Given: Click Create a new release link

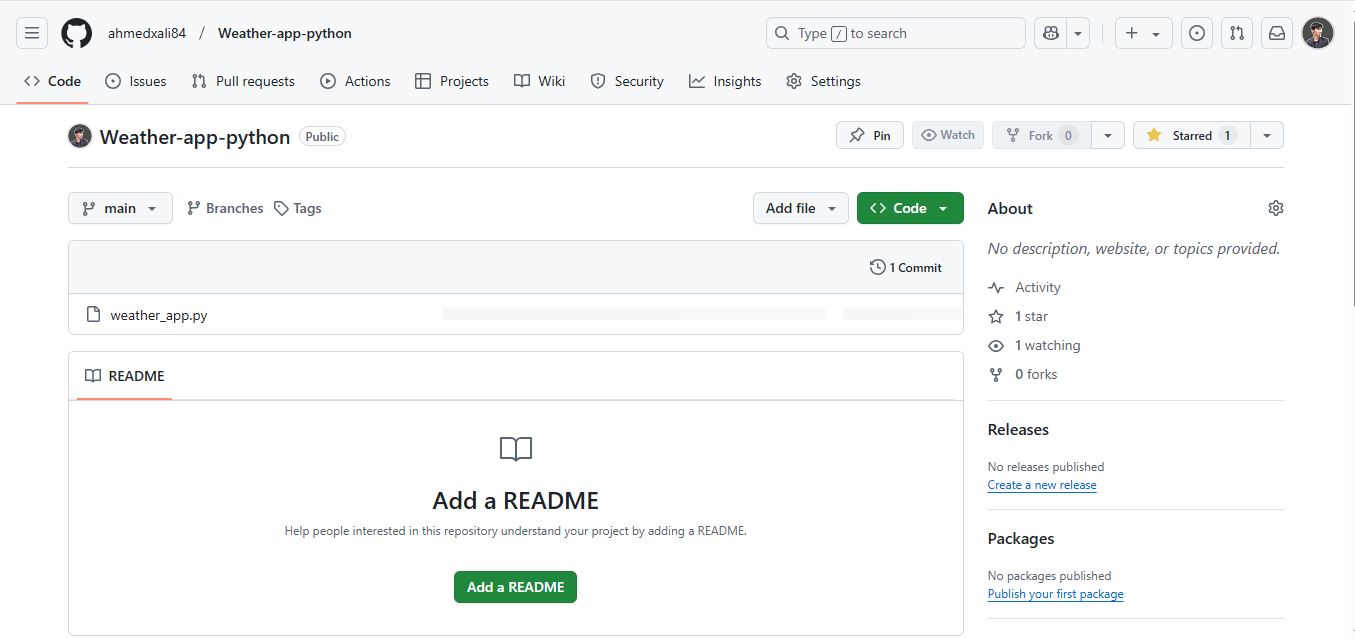Looking at the screenshot, I should (x=1041, y=485).
